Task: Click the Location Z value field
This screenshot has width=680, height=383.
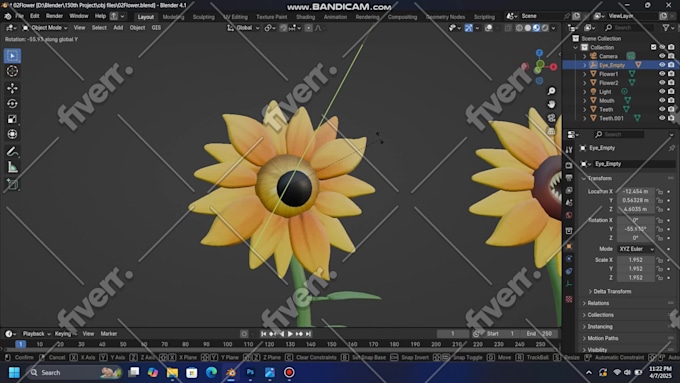Action: coord(635,209)
